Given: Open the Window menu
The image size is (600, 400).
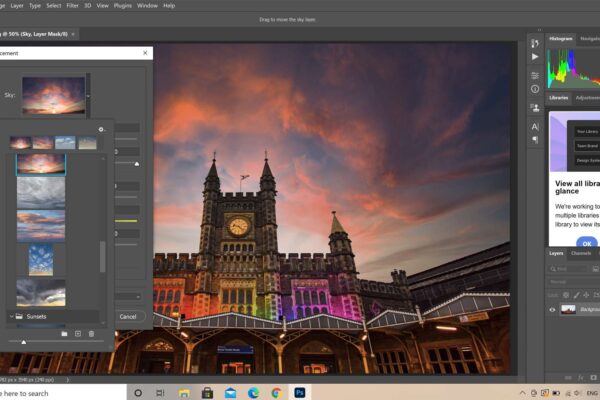Looking at the screenshot, I should point(147,6).
